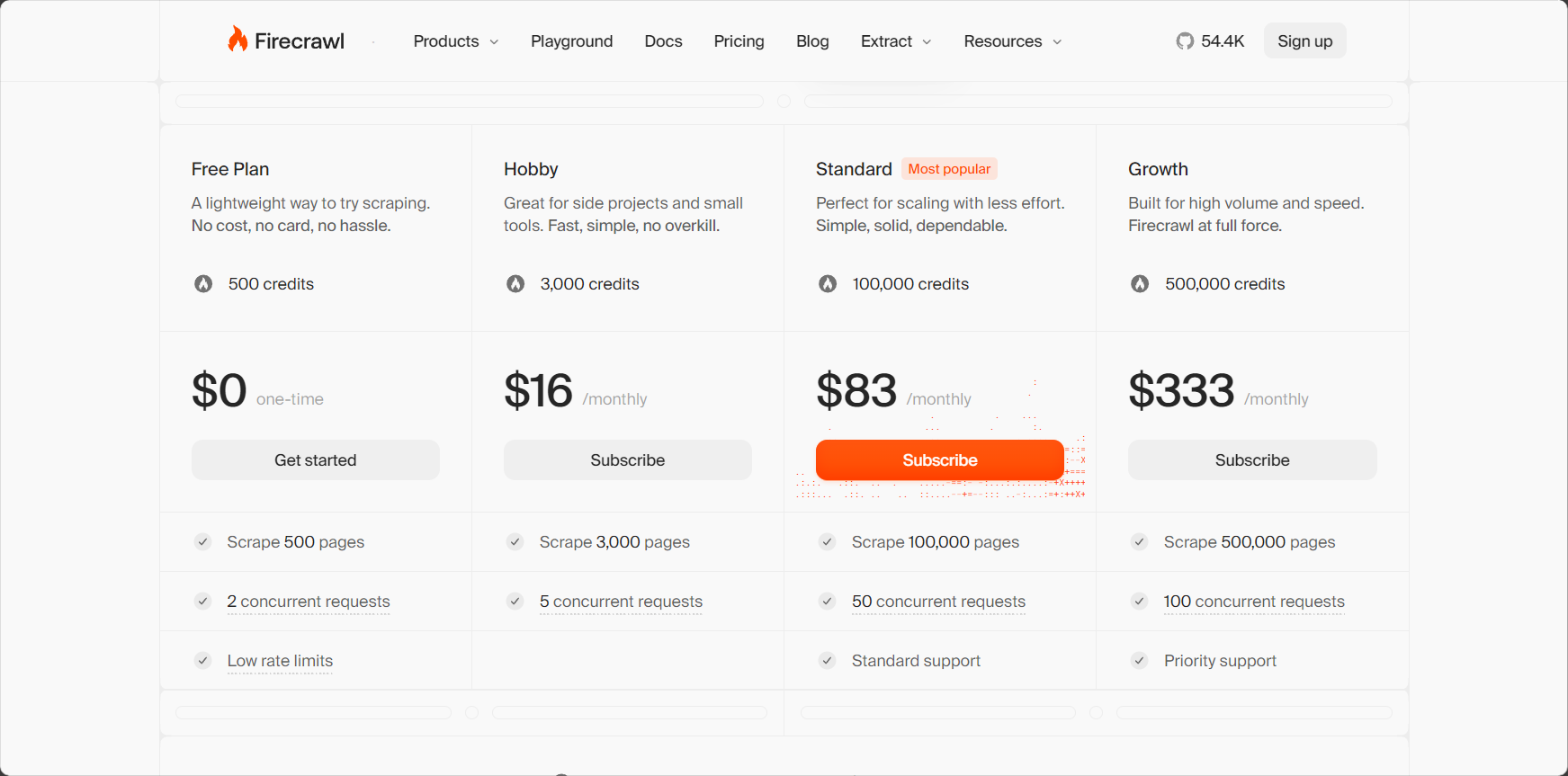Click the '500,000 credits' text
The height and width of the screenshot is (776, 1568).
1224,284
